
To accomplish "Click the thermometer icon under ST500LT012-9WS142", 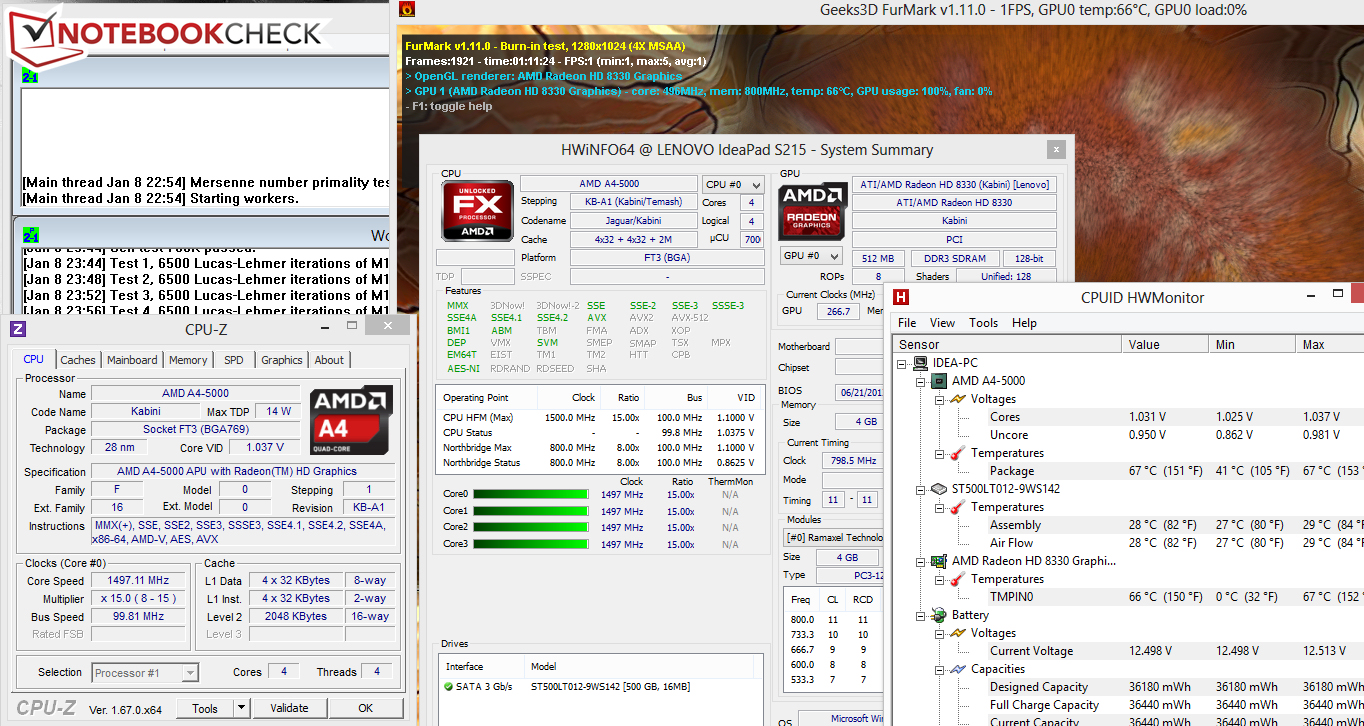I will (958, 507).
